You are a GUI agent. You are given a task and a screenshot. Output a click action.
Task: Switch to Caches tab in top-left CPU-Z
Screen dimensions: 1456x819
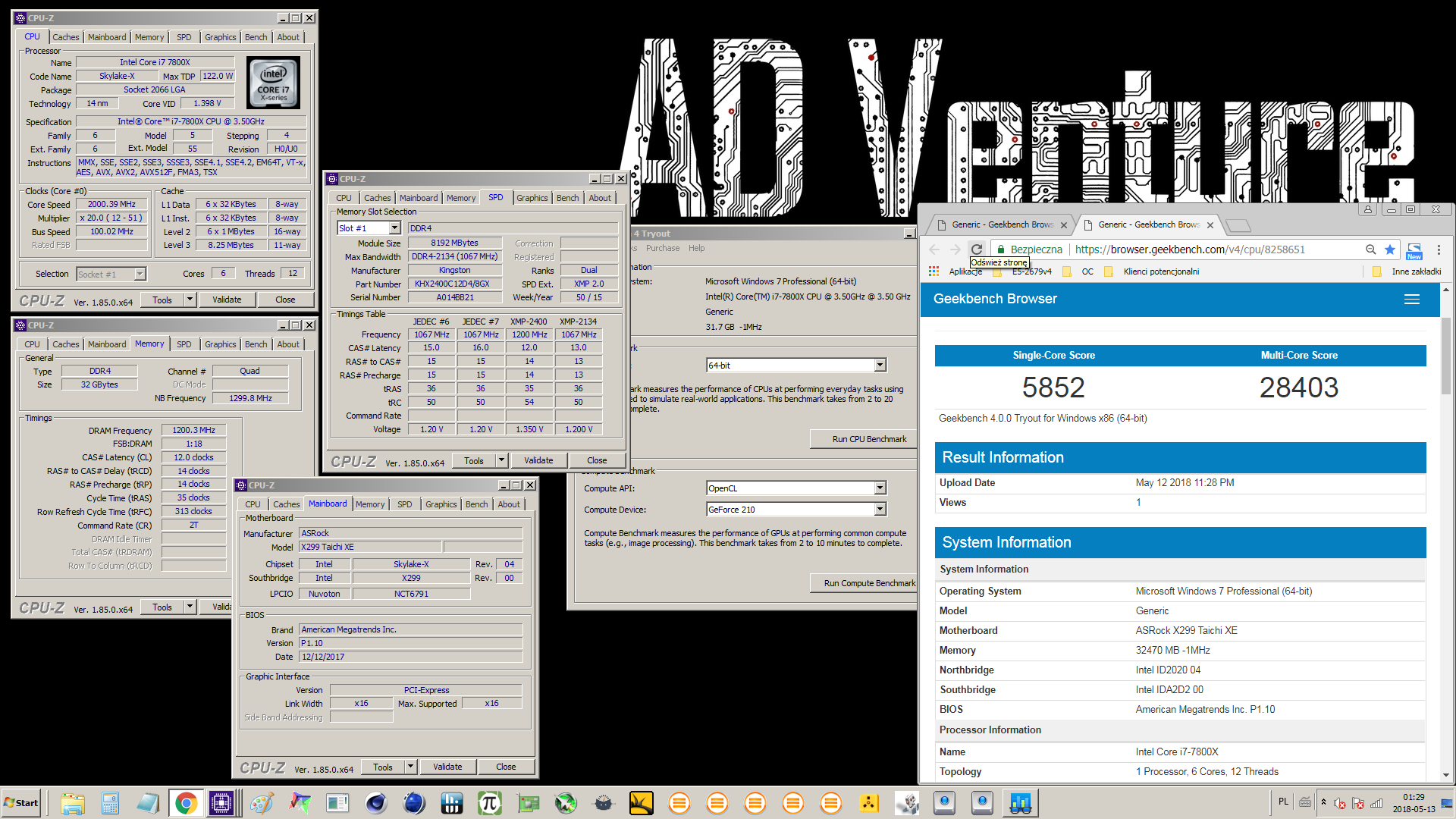tap(66, 37)
